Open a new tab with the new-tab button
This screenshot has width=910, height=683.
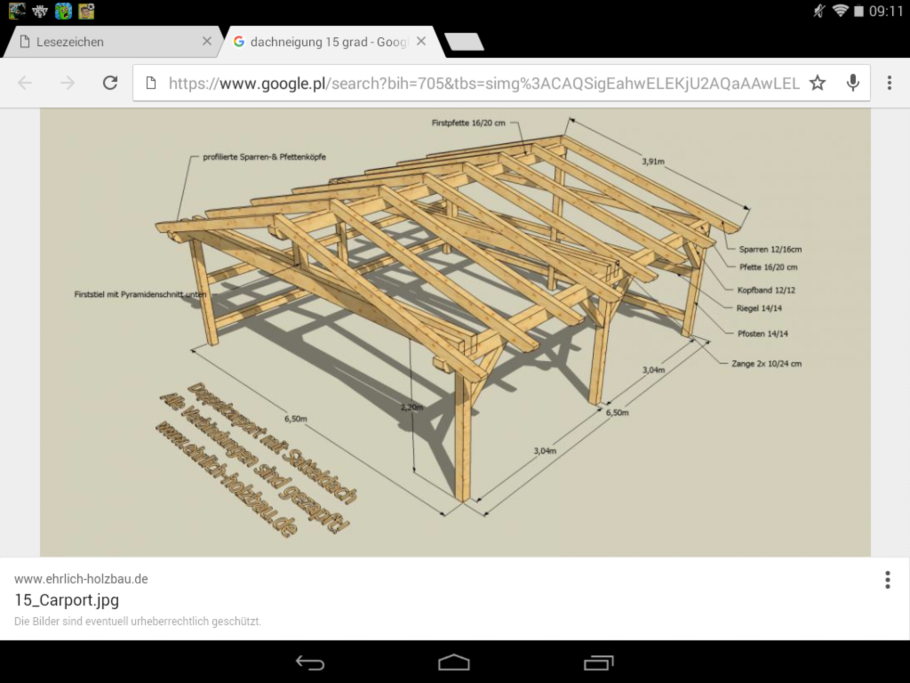click(x=463, y=42)
